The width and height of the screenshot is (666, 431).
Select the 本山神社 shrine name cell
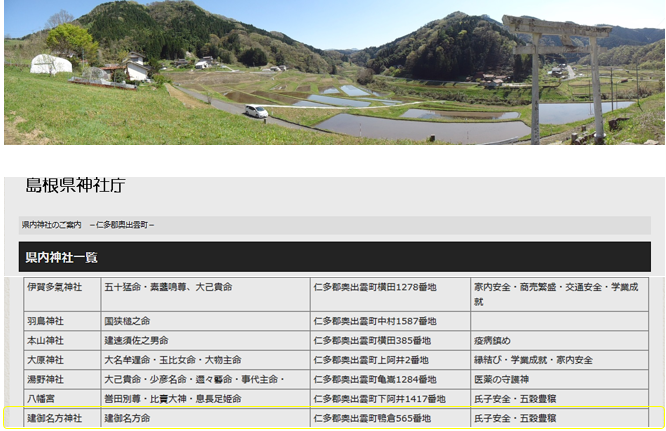point(62,341)
